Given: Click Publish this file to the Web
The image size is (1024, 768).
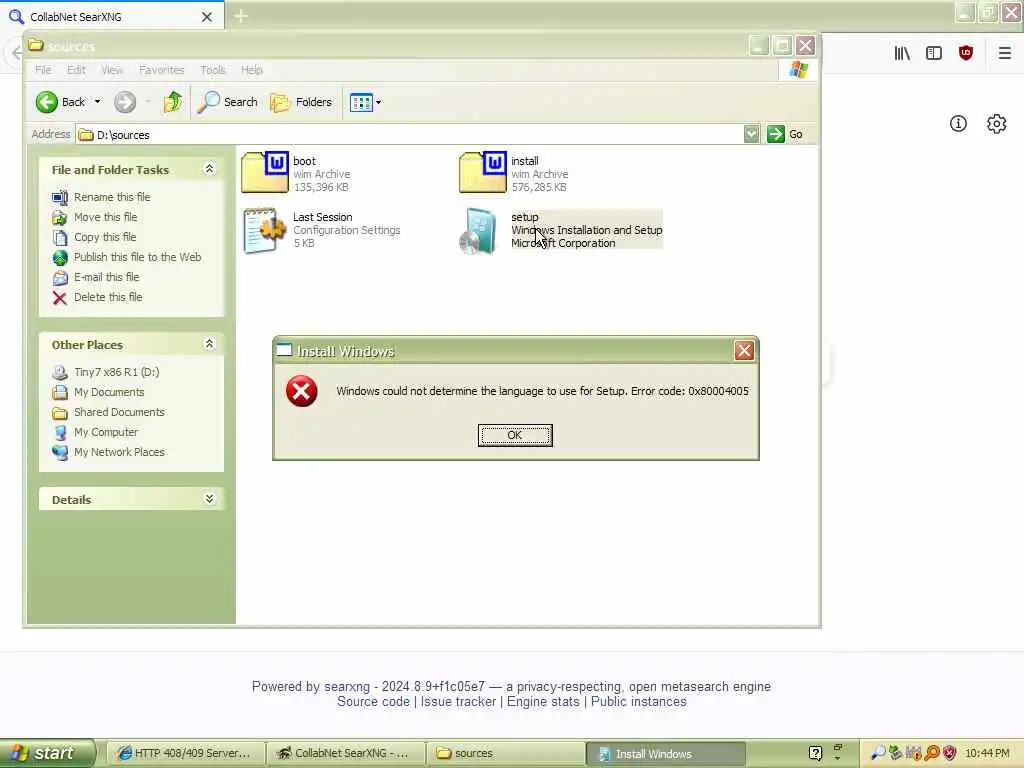Looking at the screenshot, I should [137, 257].
